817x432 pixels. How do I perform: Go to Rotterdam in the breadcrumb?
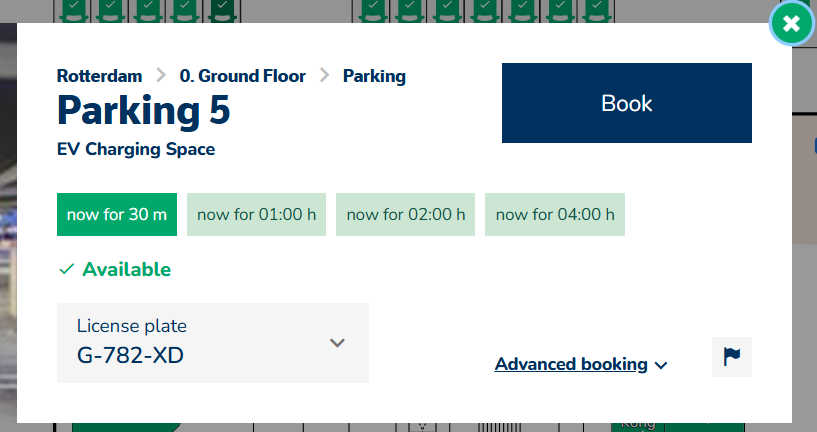coord(99,76)
